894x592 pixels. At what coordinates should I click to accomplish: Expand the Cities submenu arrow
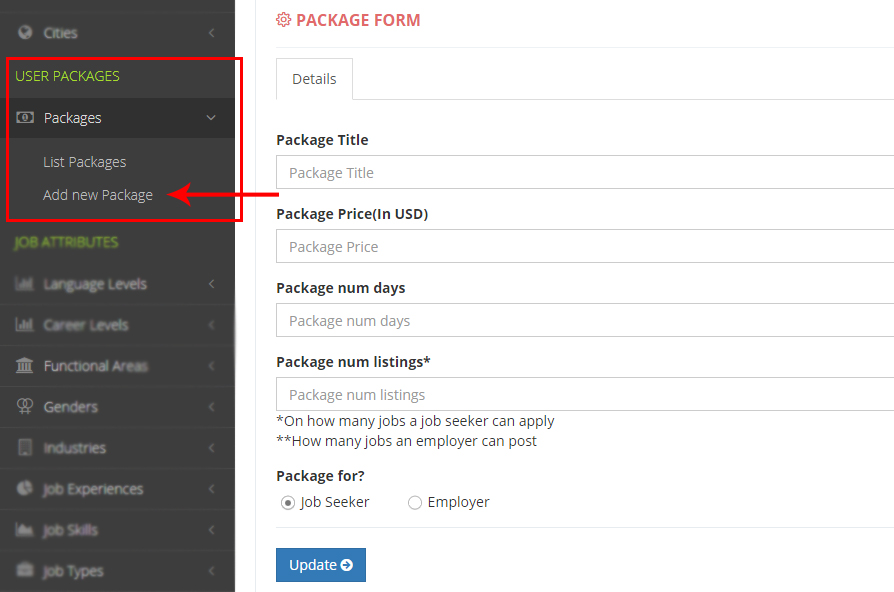coord(211,33)
